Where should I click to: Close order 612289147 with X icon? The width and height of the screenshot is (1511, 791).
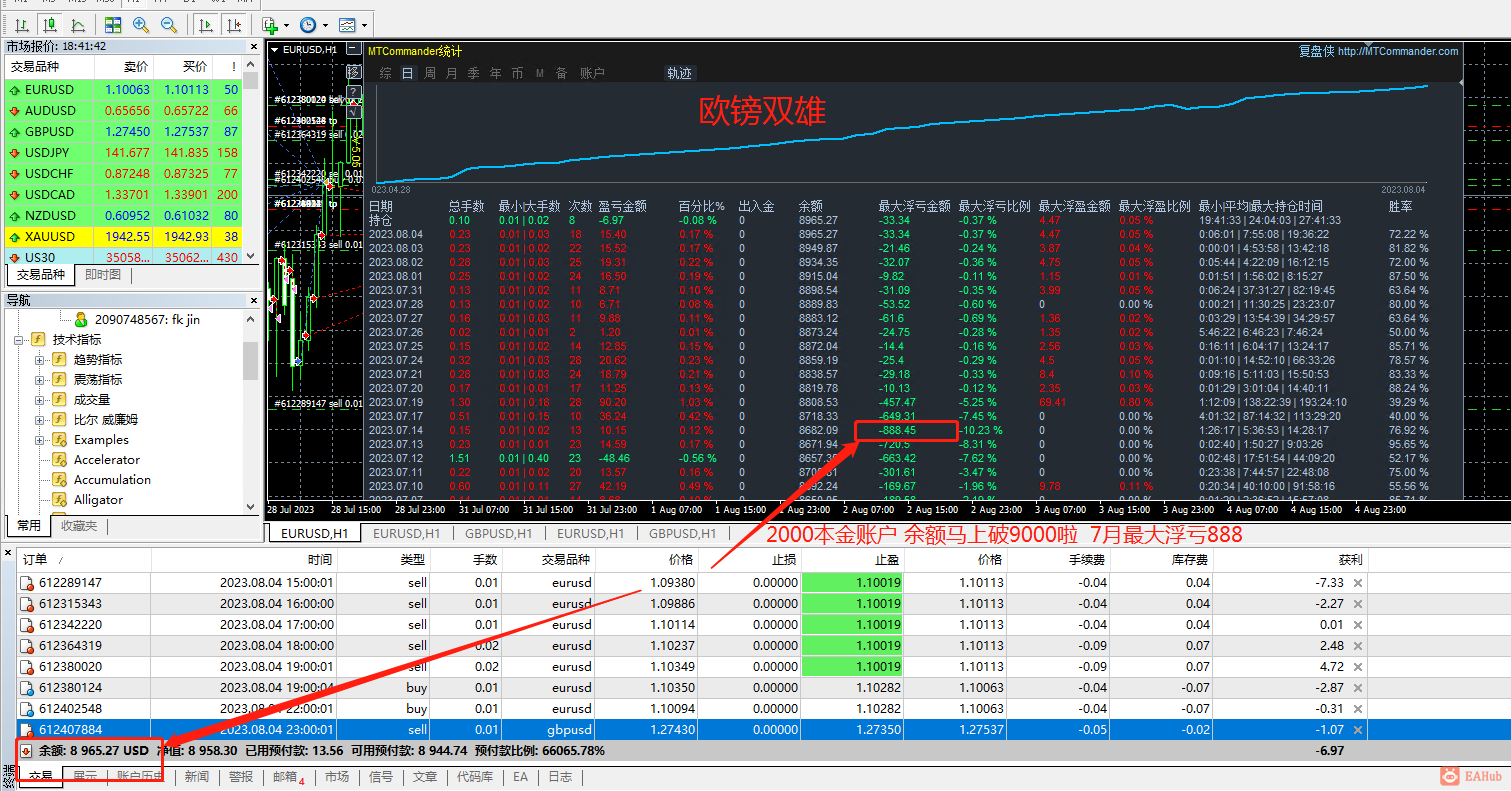point(1357,583)
